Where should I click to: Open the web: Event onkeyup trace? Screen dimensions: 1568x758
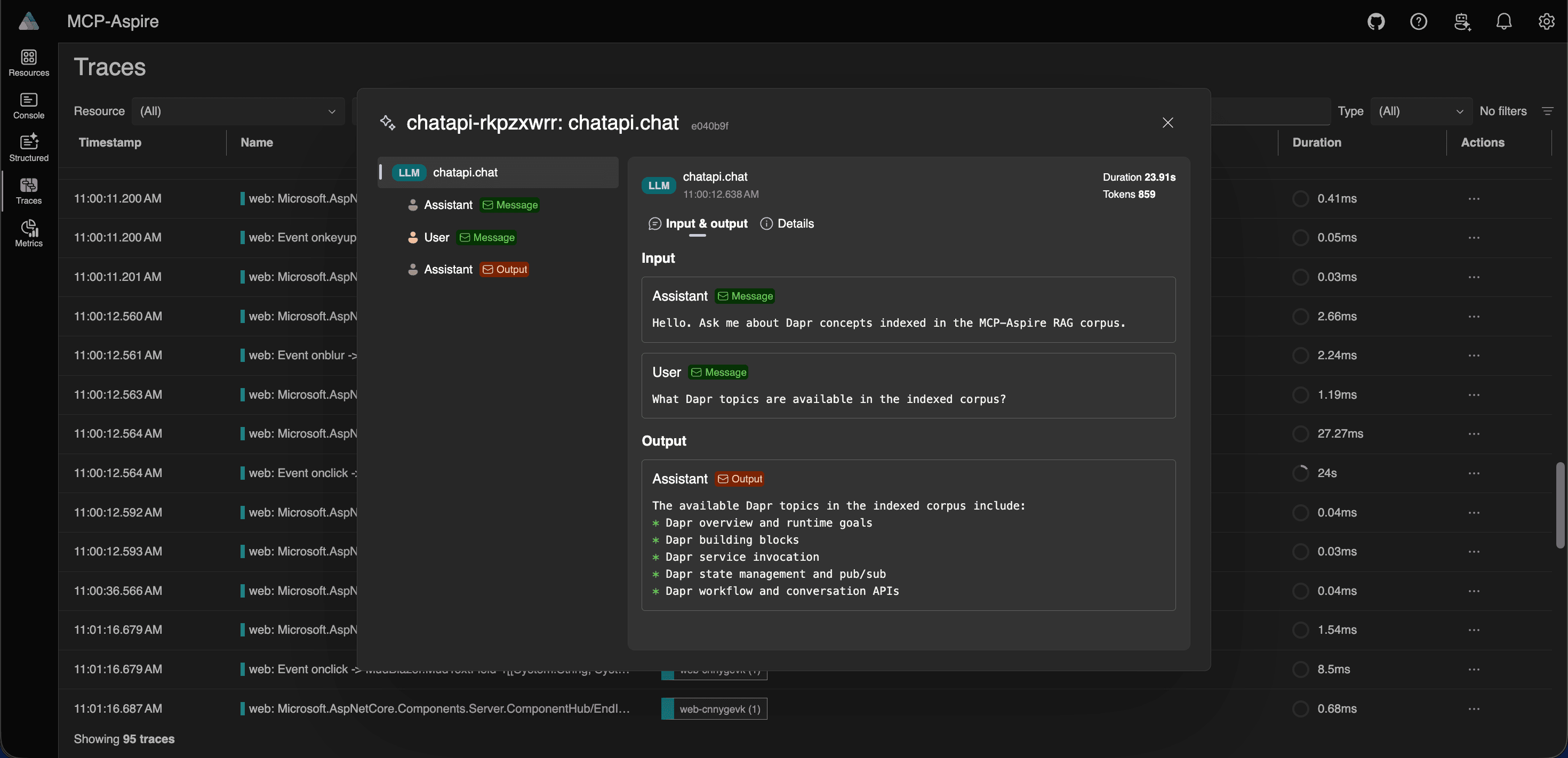coord(302,237)
